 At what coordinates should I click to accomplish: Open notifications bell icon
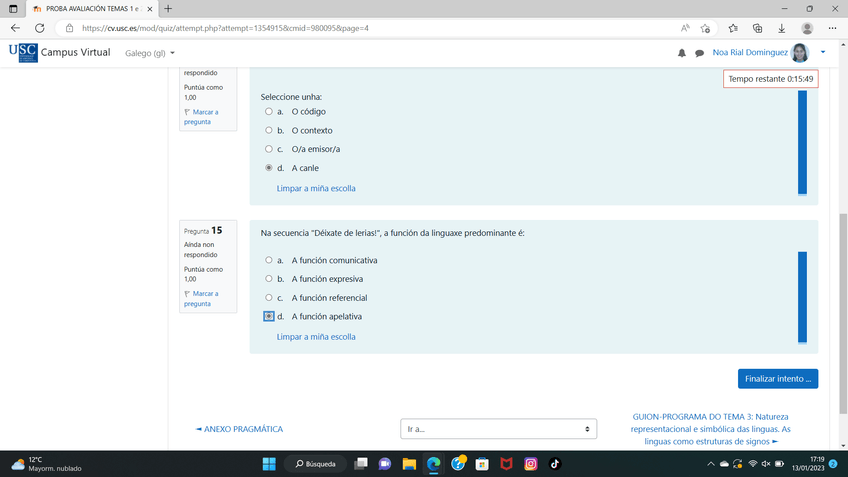[681, 53]
